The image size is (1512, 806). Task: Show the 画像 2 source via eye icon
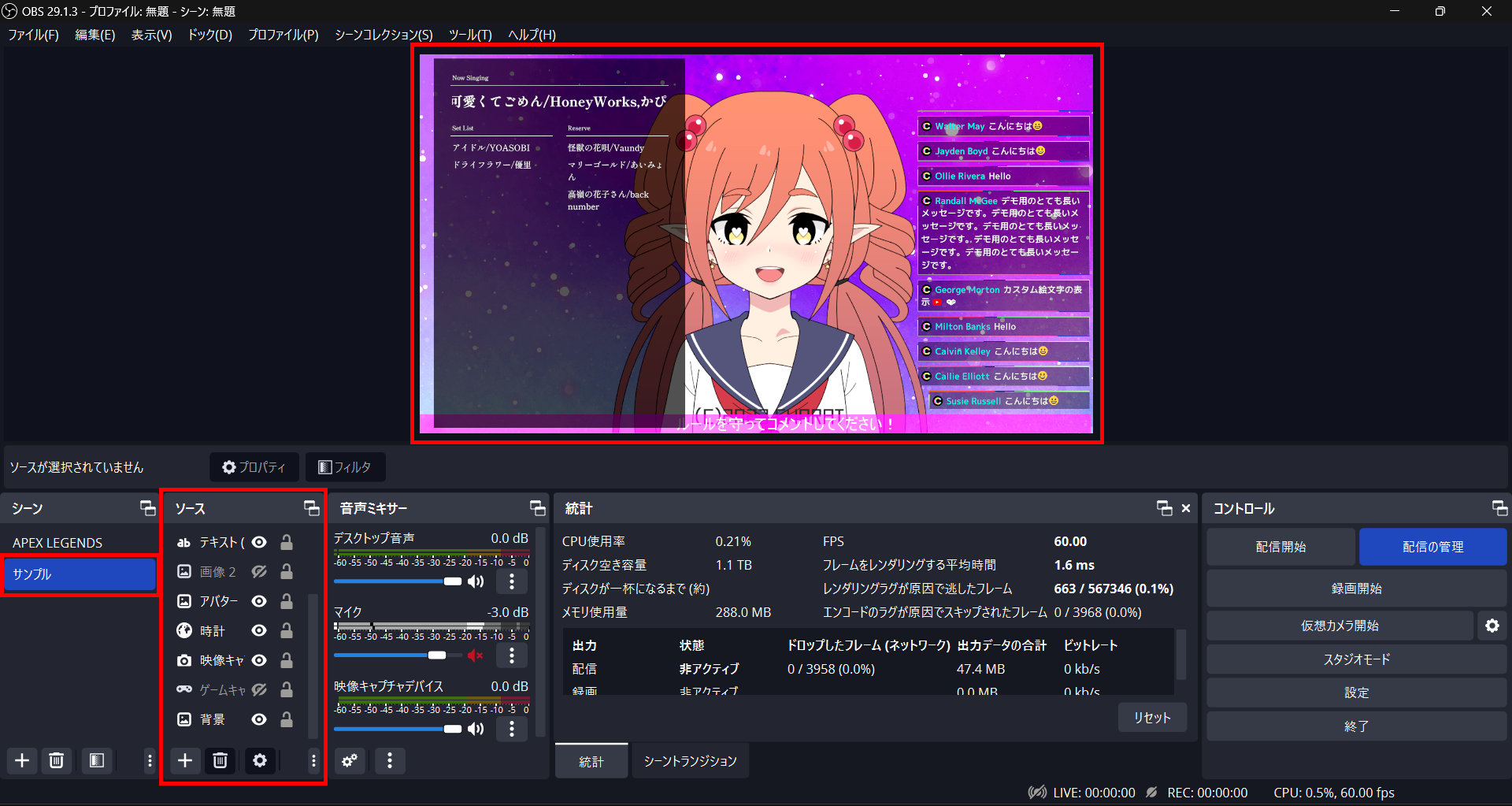(259, 571)
